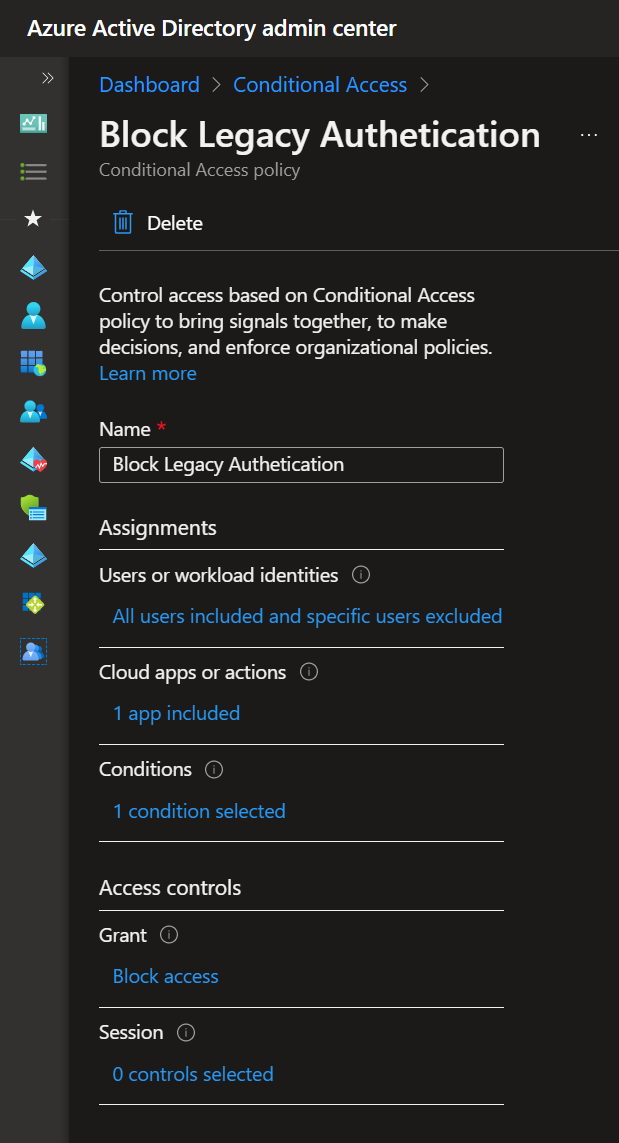Click the Session label
This screenshot has width=619, height=1143.
tap(131, 1032)
